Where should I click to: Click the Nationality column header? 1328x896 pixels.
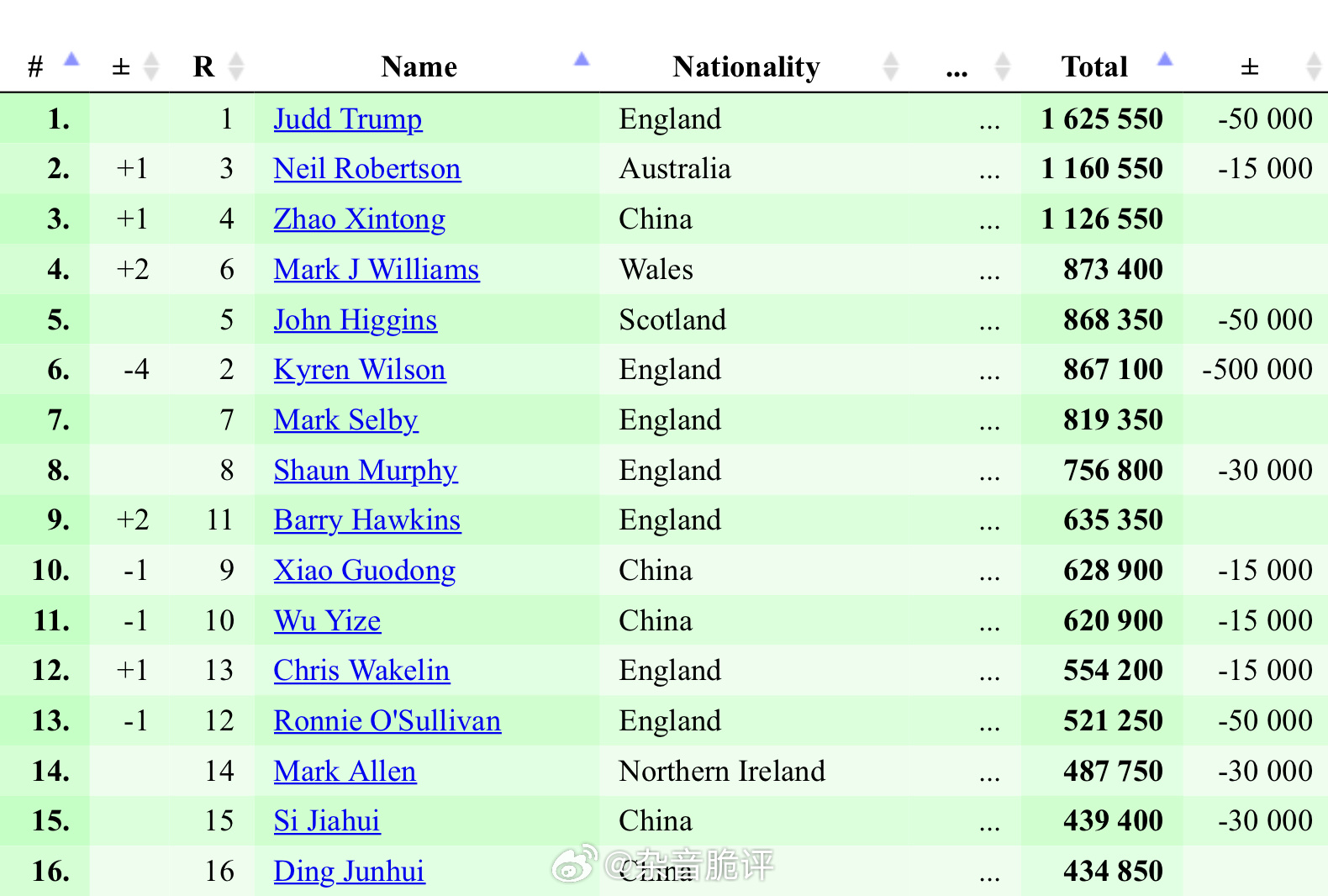click(746, 66)
